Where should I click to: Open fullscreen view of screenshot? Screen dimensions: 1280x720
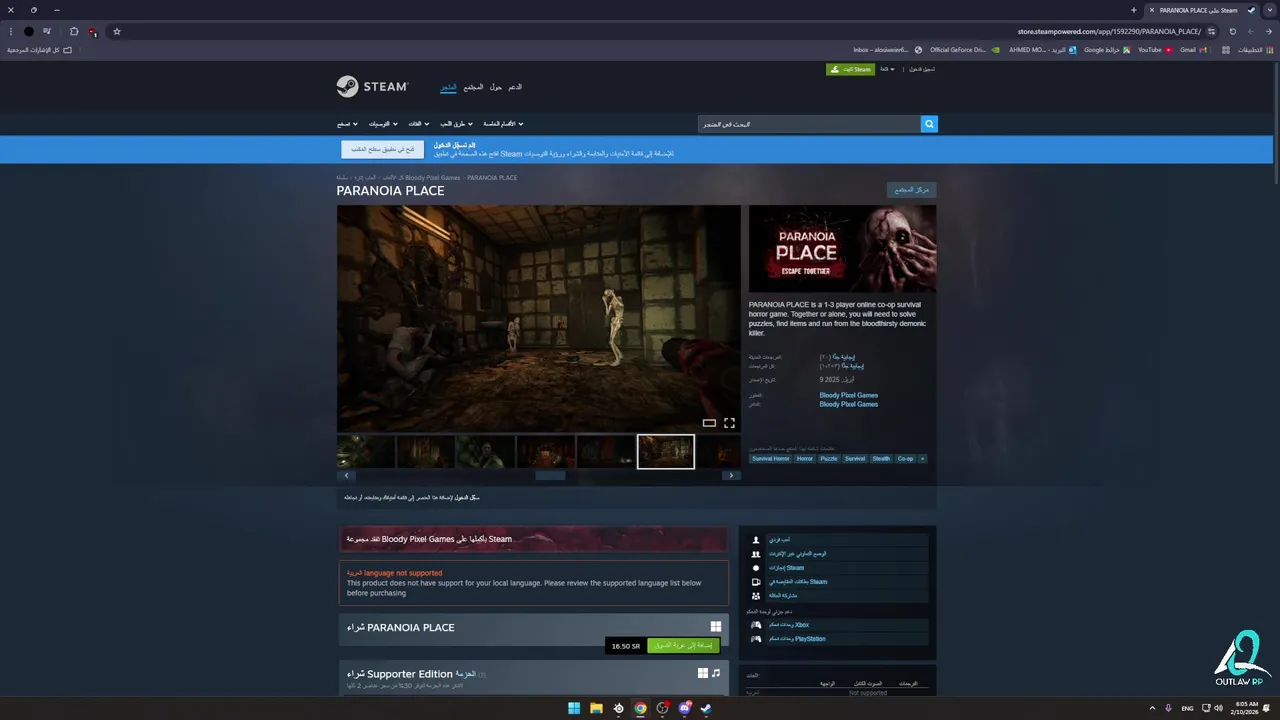pyautogui.click(x=729, y=423)
